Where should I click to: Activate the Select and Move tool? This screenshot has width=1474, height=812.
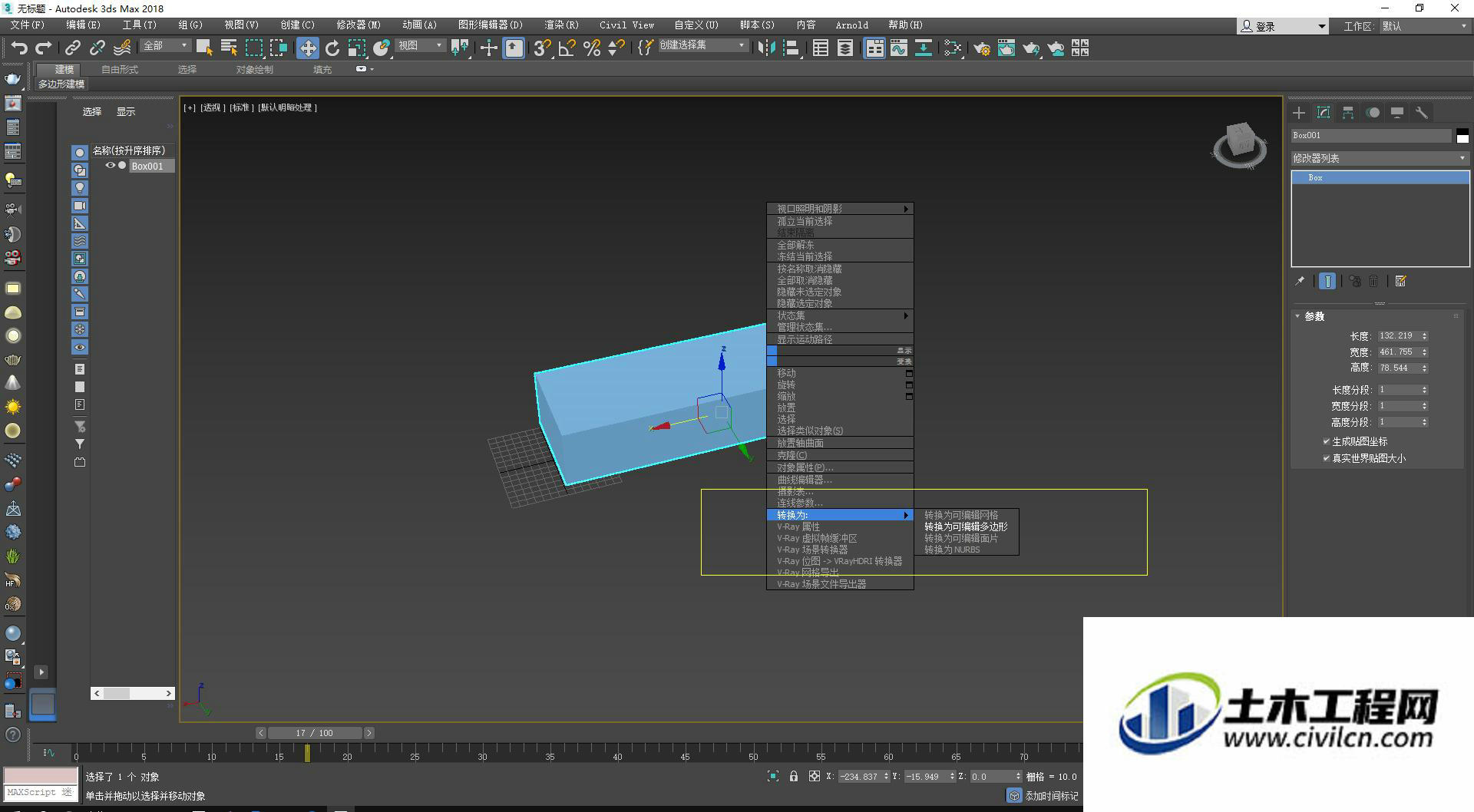coord(307,48)
